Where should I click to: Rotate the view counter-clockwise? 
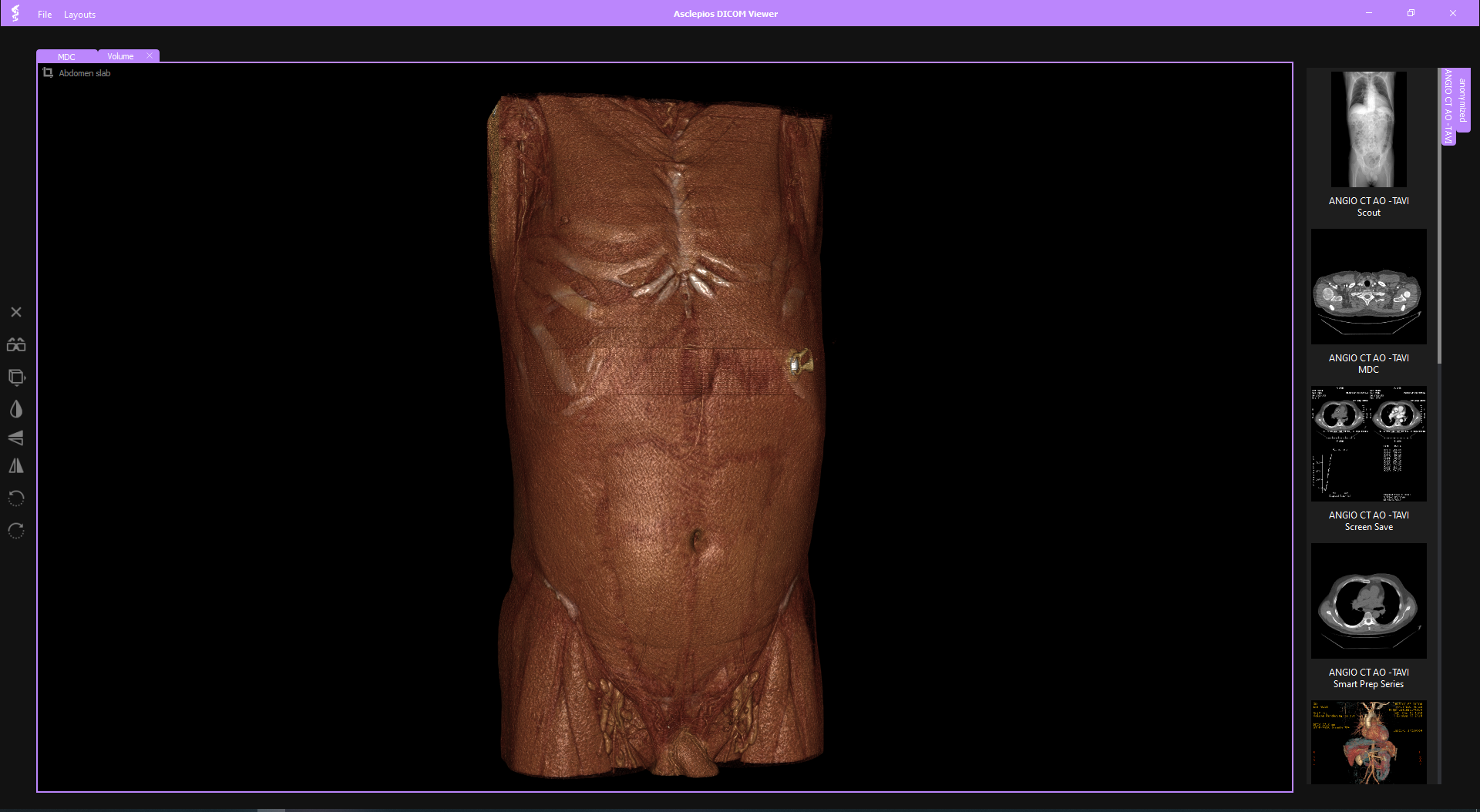(16, 498)
